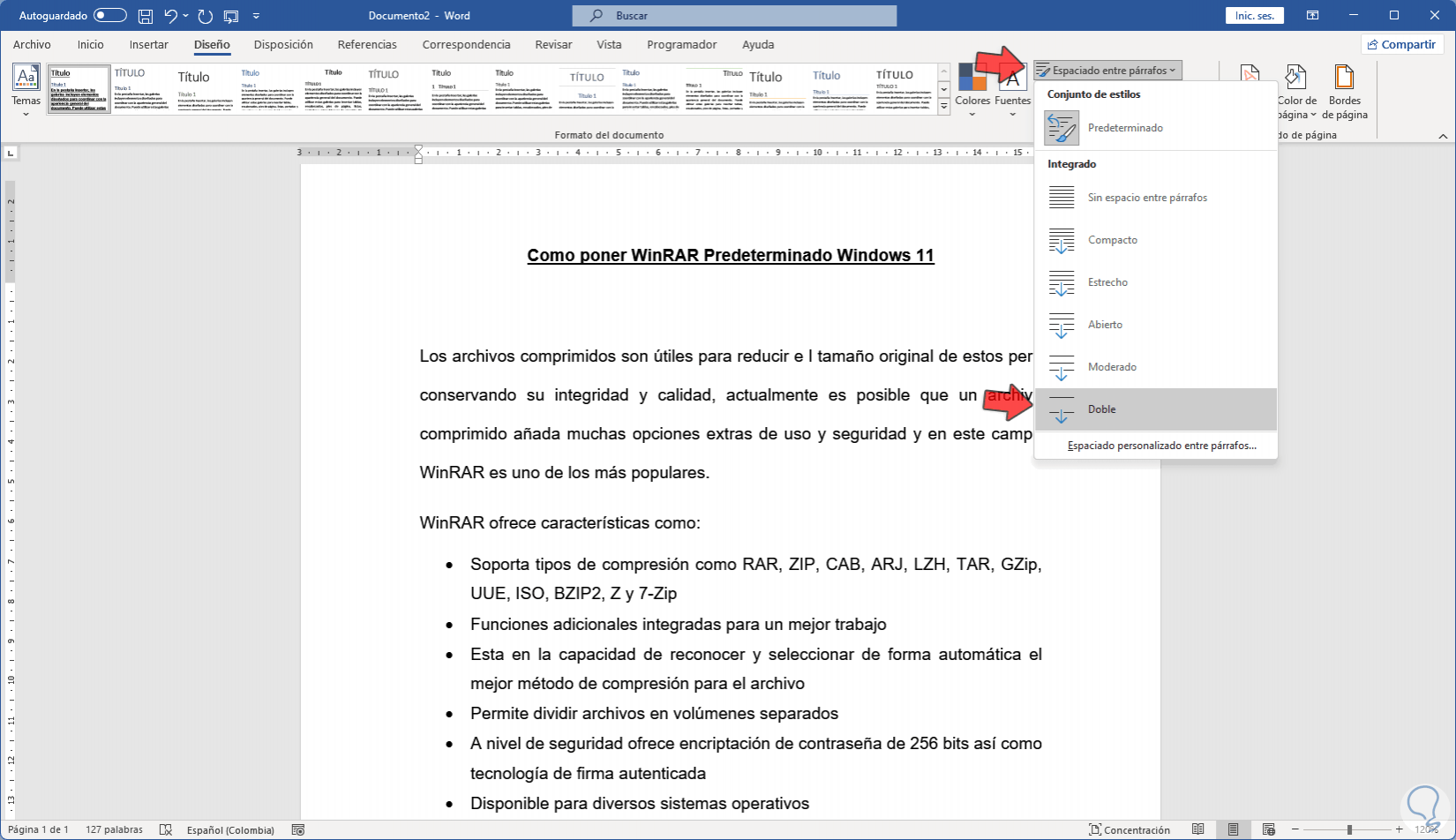Click the spelling and grammar check icon

coord(165,829)
